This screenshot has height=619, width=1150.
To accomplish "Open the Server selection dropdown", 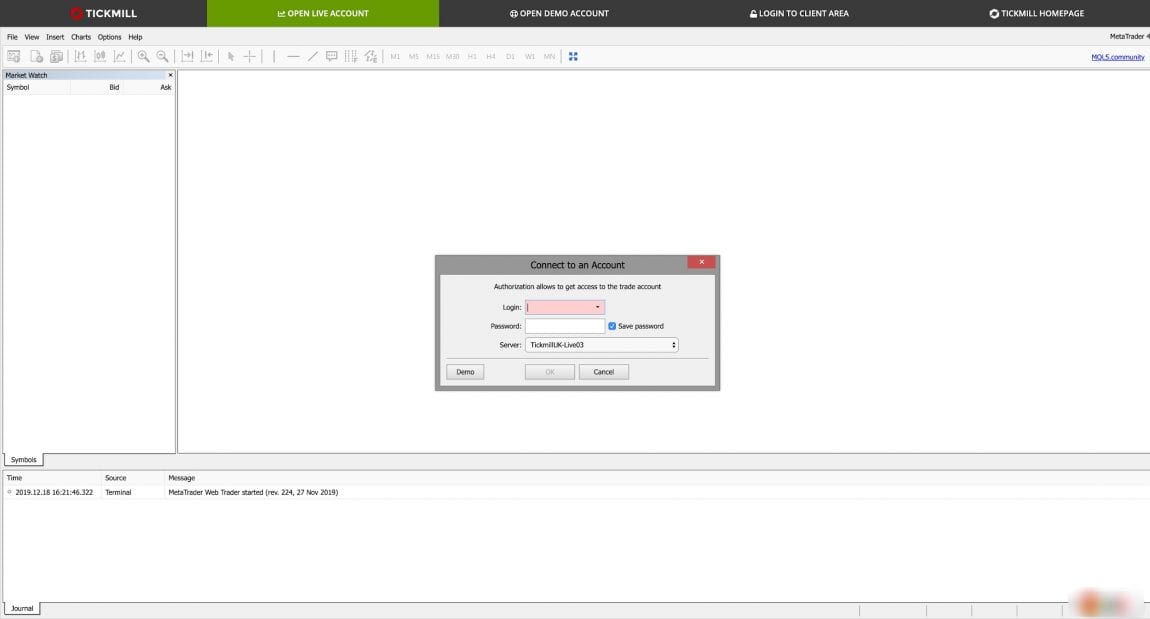I will [x=601, y=345].
